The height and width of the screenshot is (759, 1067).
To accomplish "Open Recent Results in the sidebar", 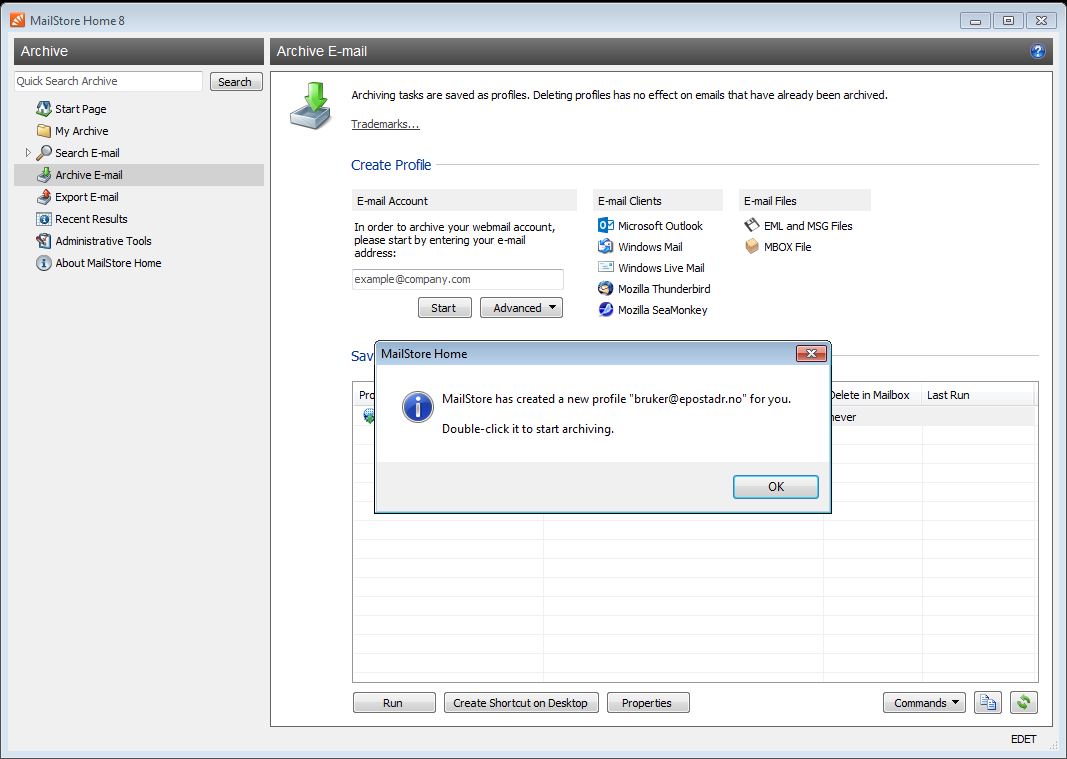I will (91, 219).
